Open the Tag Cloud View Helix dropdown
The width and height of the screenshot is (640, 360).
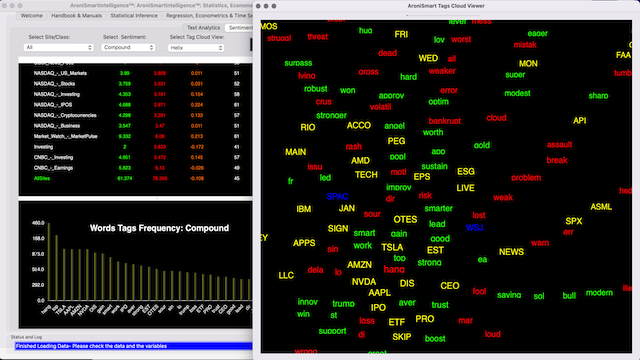(196, 48)
